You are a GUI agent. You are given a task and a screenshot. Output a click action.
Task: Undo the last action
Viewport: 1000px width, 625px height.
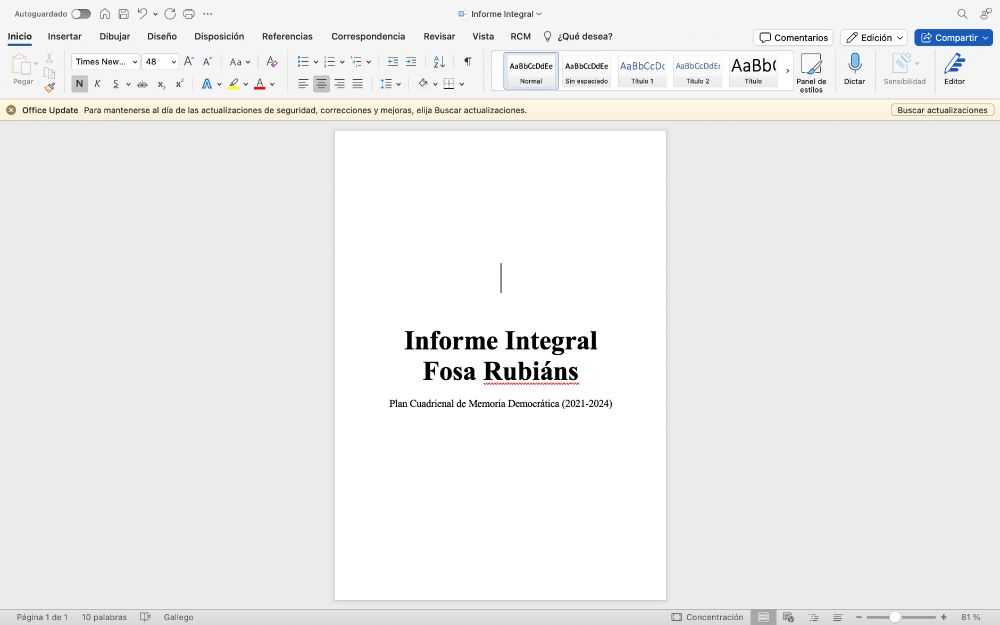(x=142, y=13)
